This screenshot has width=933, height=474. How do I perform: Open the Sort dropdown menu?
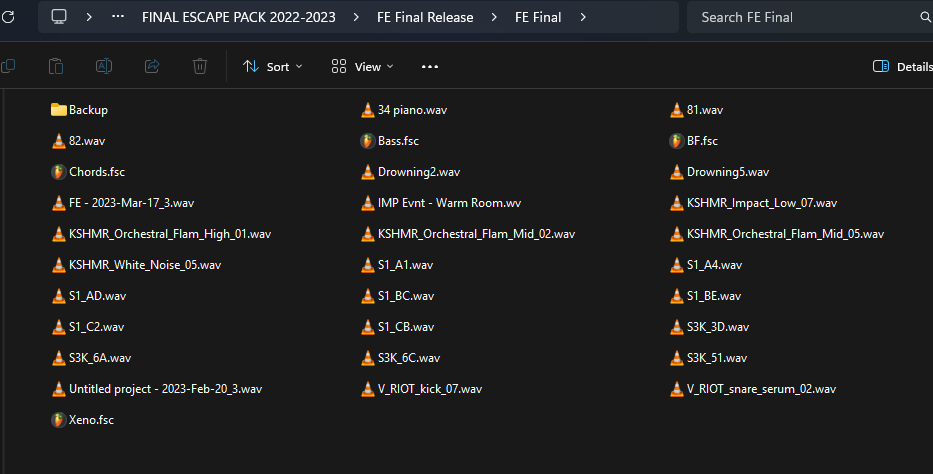(273, 67)
